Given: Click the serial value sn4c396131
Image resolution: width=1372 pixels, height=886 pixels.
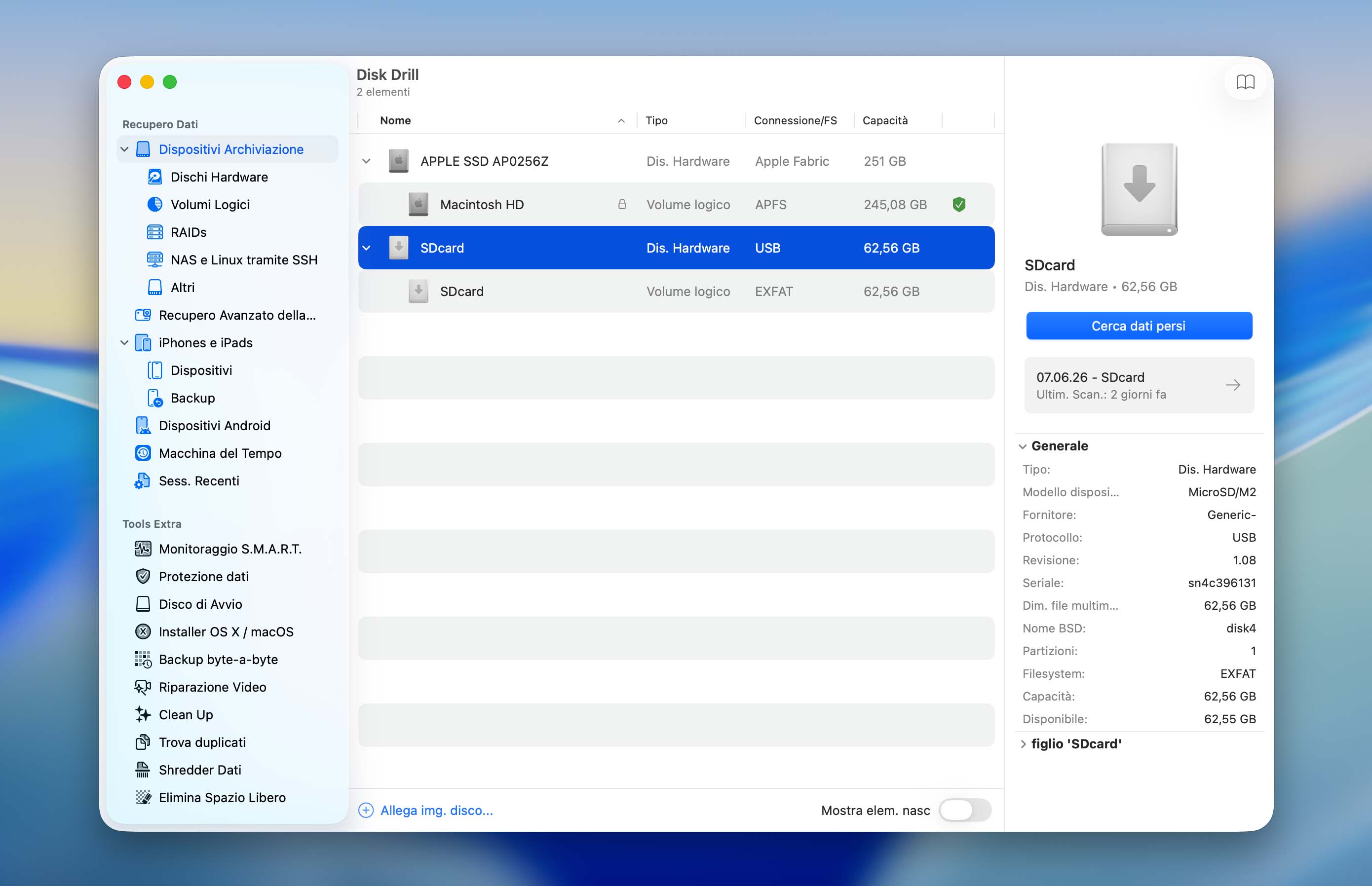Looking at the screenshot, I should pos(1222,583).
